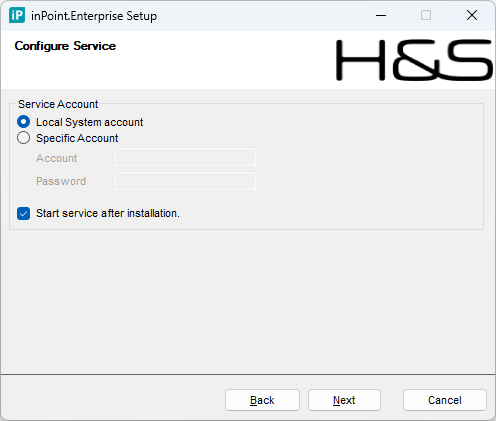Click the iP application icon in title bar
This screenshot has width=496, height=421.
pos(17,15)
